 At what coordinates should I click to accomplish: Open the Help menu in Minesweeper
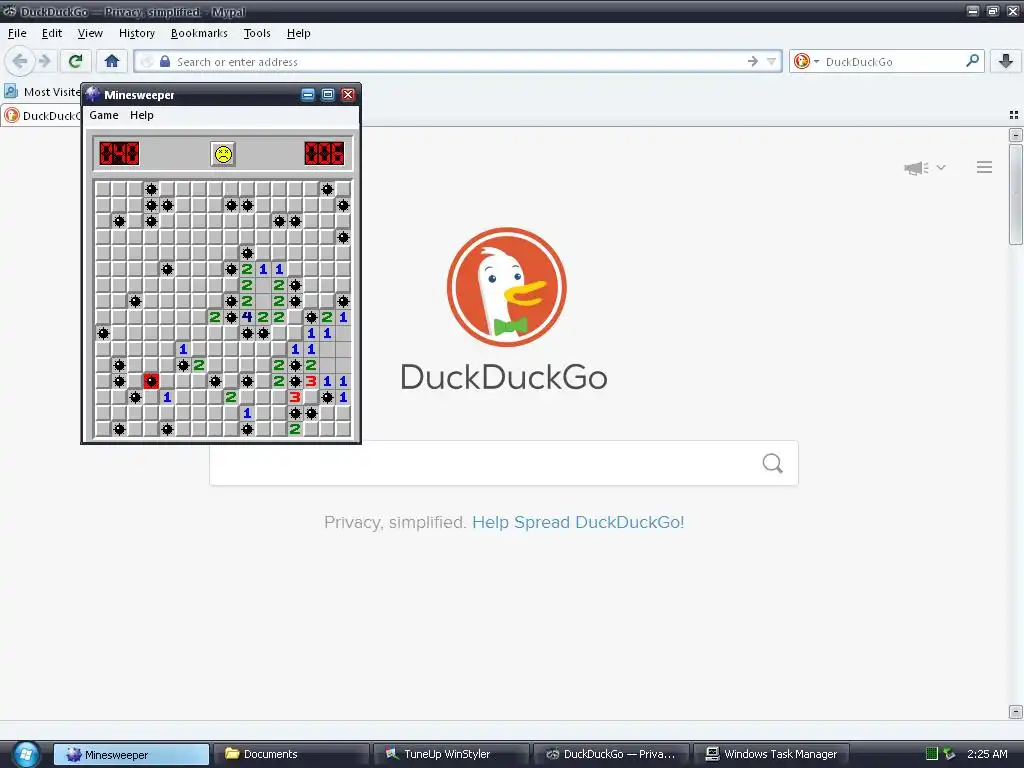142,115
